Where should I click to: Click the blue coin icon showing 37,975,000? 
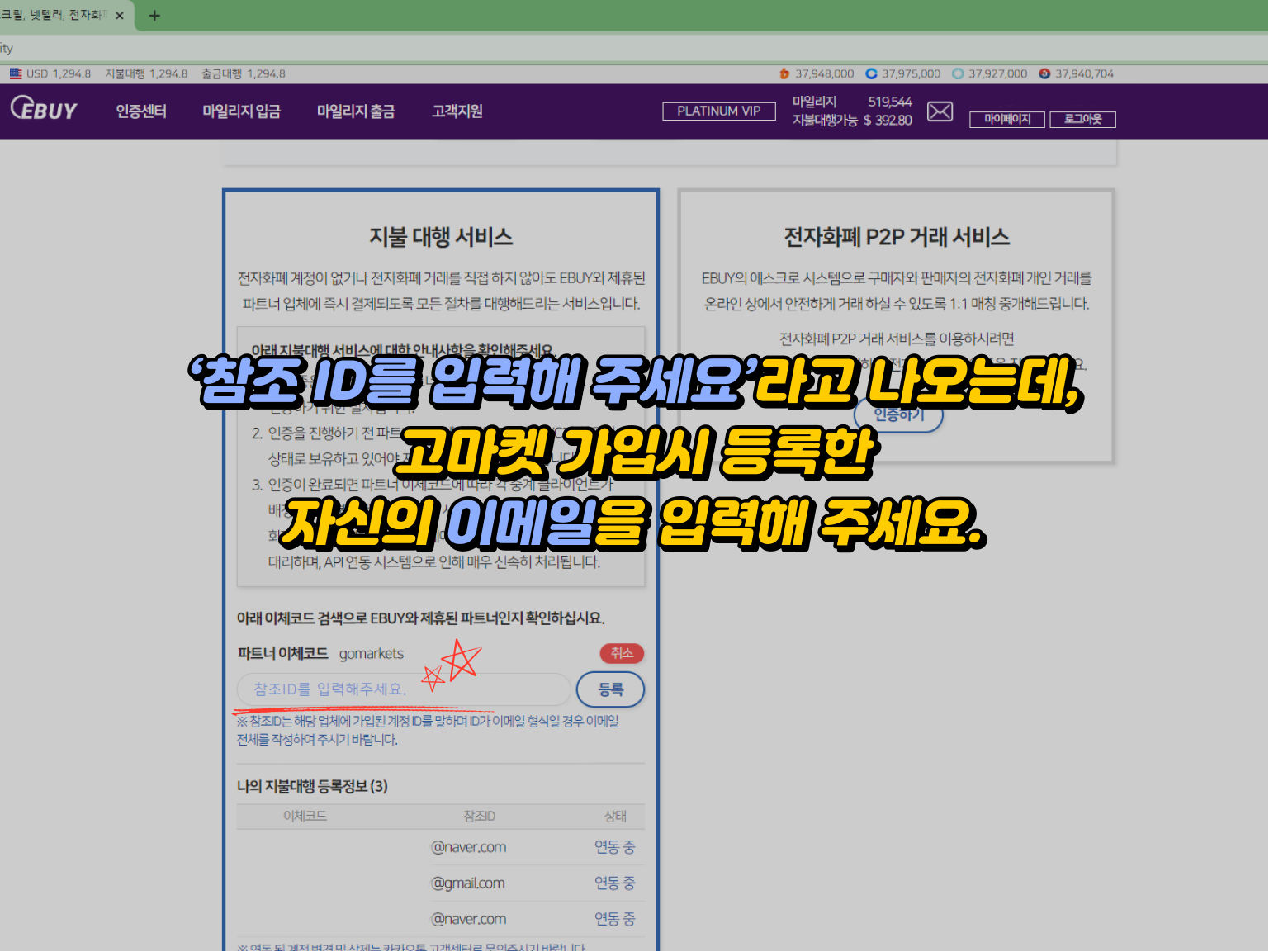click(871, 73)
